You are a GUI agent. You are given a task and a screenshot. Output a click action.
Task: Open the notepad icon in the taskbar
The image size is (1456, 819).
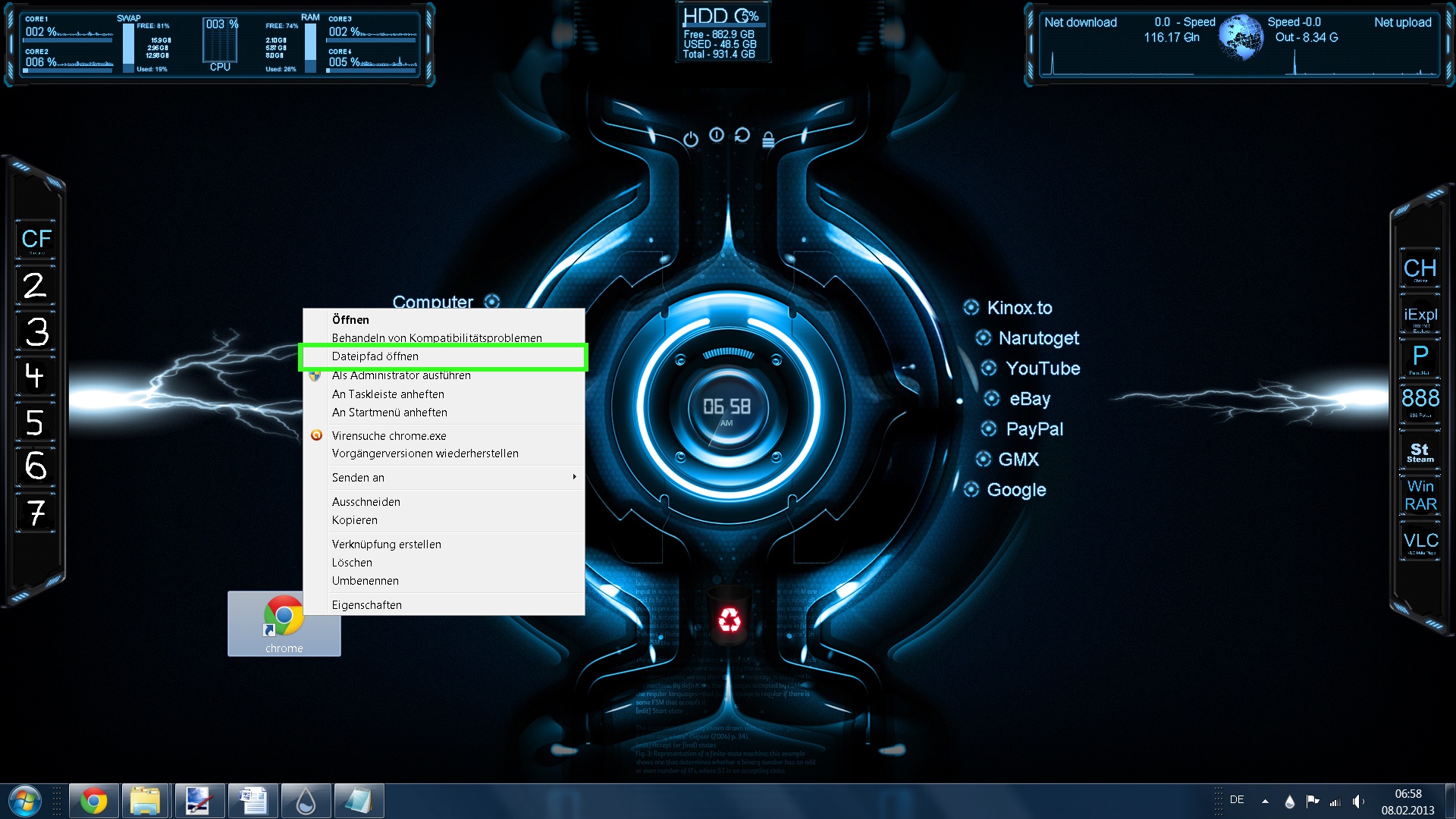359,801
